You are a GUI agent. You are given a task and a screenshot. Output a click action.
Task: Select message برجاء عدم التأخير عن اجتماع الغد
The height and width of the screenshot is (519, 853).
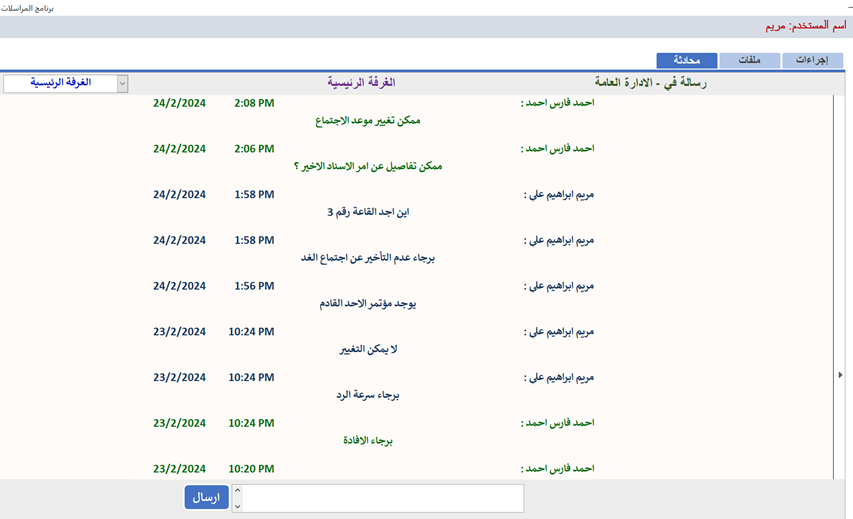click(368, 258)
